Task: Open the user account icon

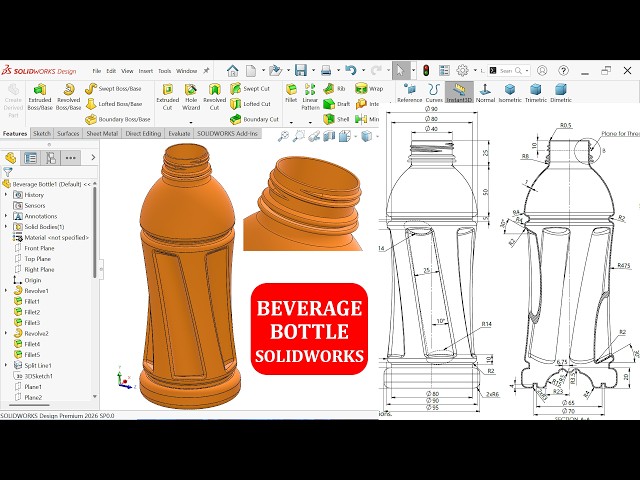Action: 542,71
